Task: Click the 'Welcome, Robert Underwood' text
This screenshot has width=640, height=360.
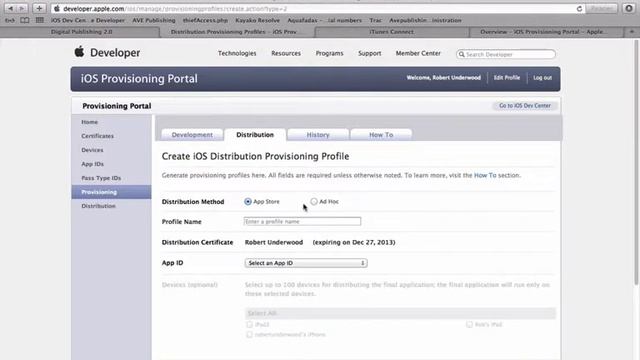Action: coord(443,78)
